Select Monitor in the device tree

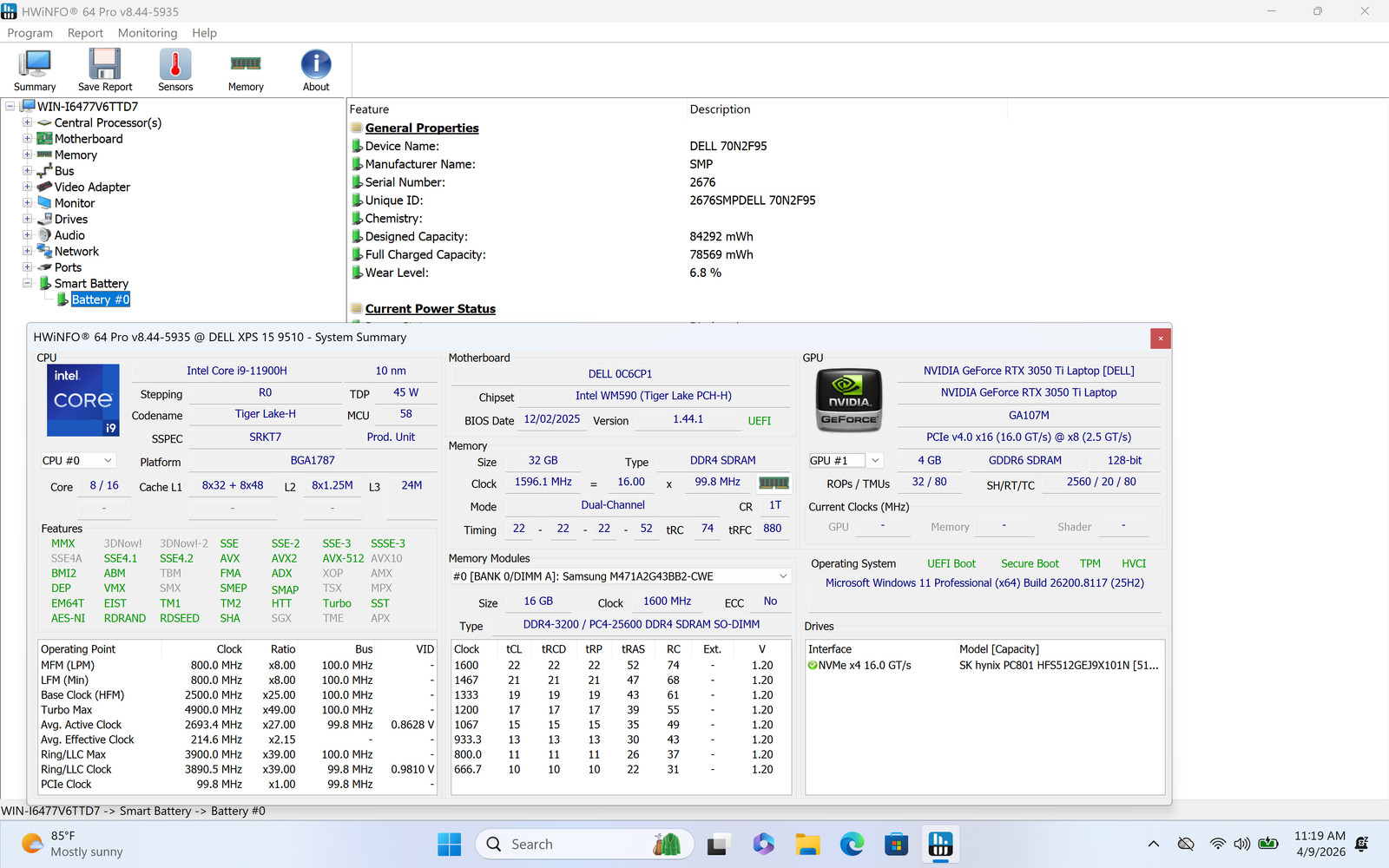coord(75,203)
